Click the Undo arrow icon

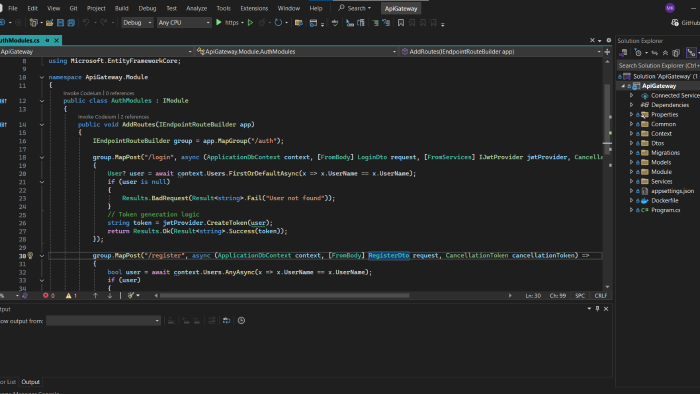click(86, 22)
